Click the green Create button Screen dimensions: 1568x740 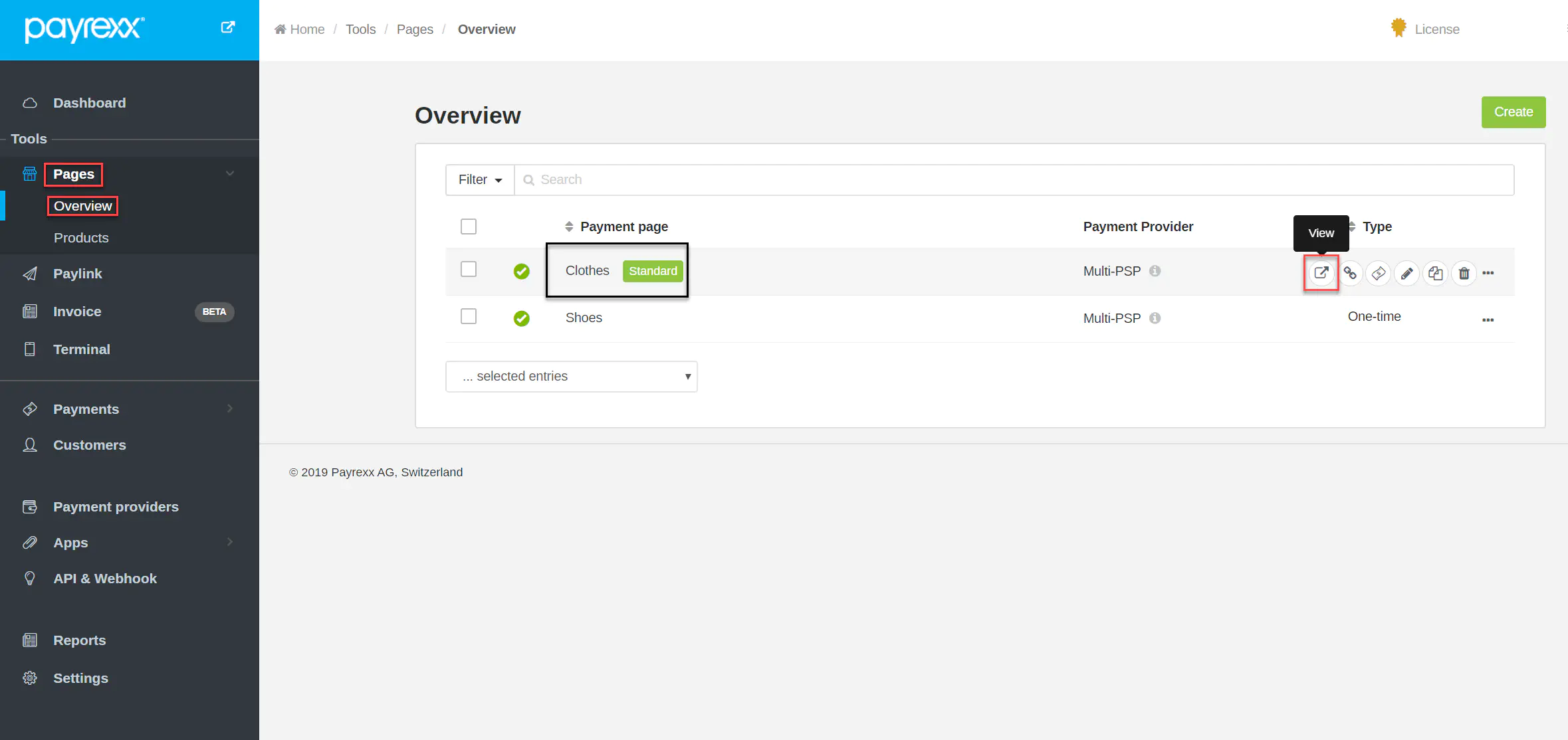point(1513,112)
